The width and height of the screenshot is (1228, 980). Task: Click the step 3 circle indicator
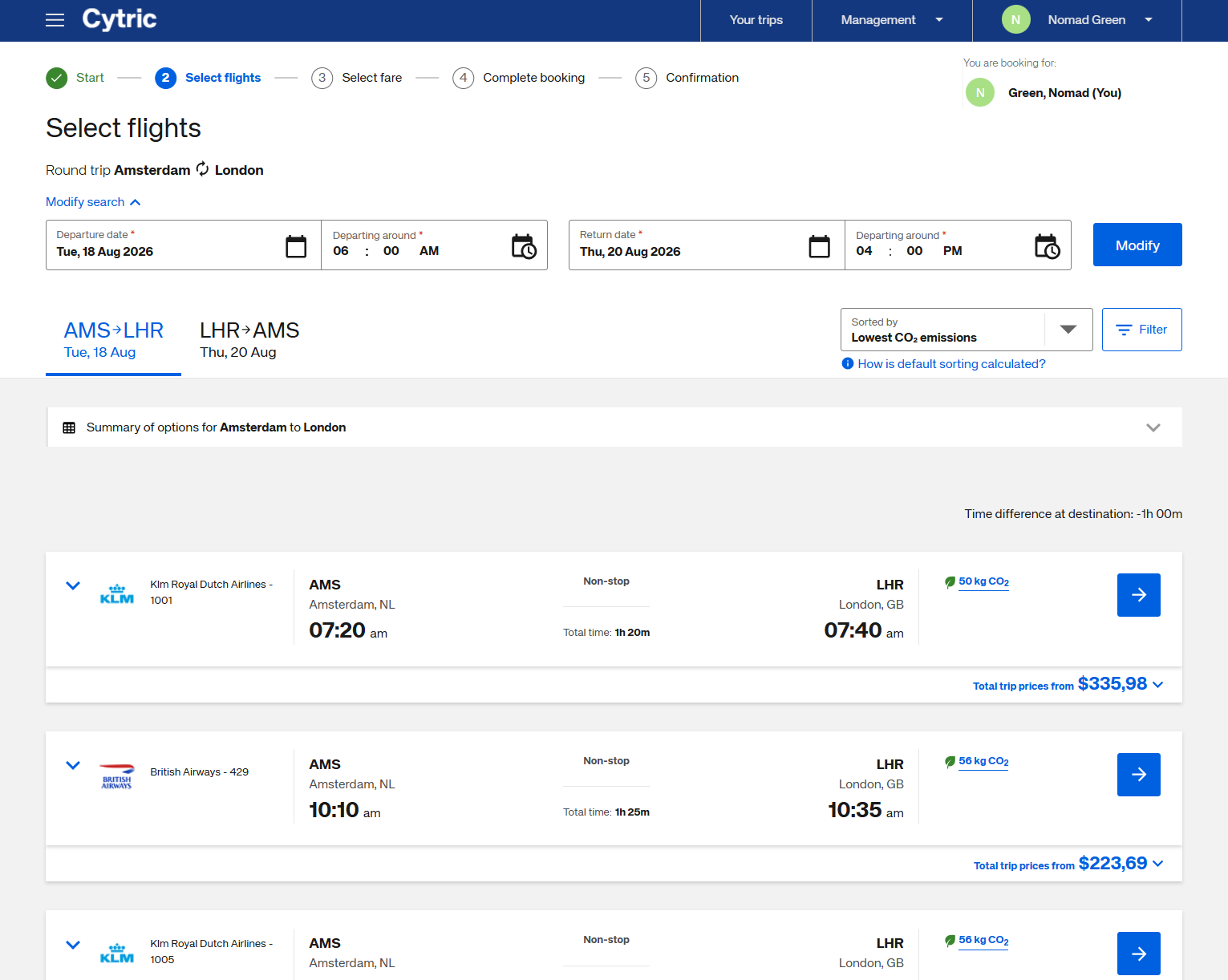[322, 78]
